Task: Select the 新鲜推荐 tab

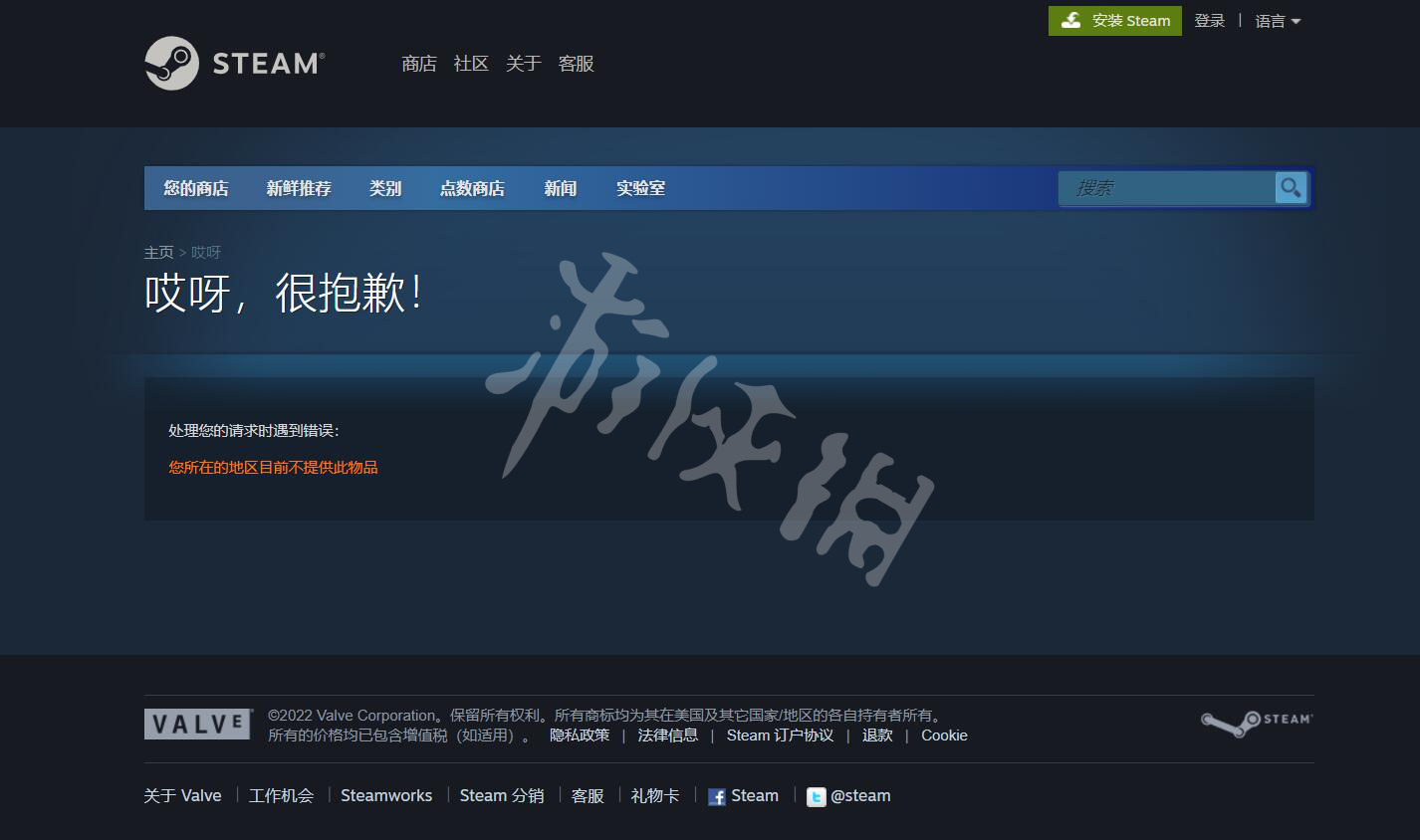Action: pyautogui.click(x=299, y=188)
